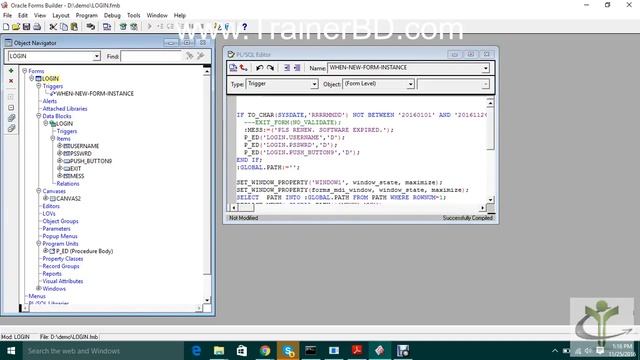Collapse the Data Blocks node
This screenshot has width=640, height=360.
point(39,116)
